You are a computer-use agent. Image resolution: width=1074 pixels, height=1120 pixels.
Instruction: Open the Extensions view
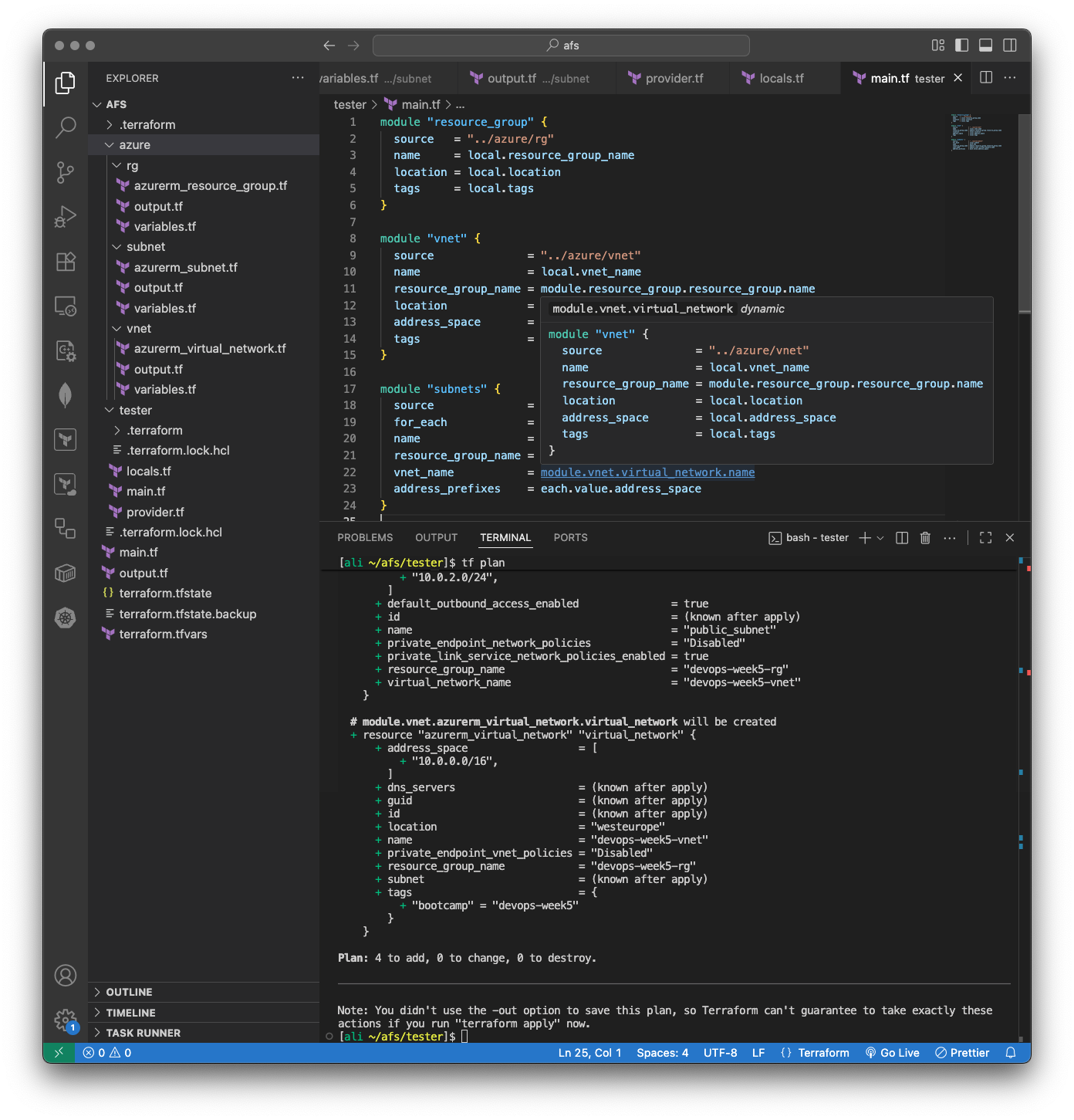coord(66,262)
